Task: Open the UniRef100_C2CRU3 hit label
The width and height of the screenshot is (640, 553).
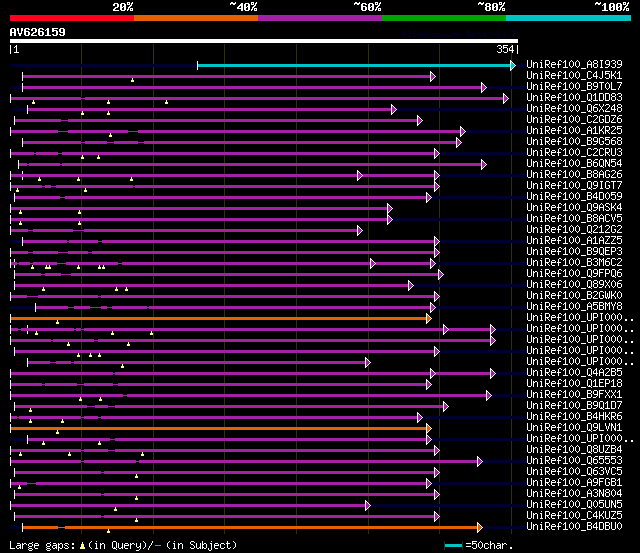Action: (x=574, y=153)
